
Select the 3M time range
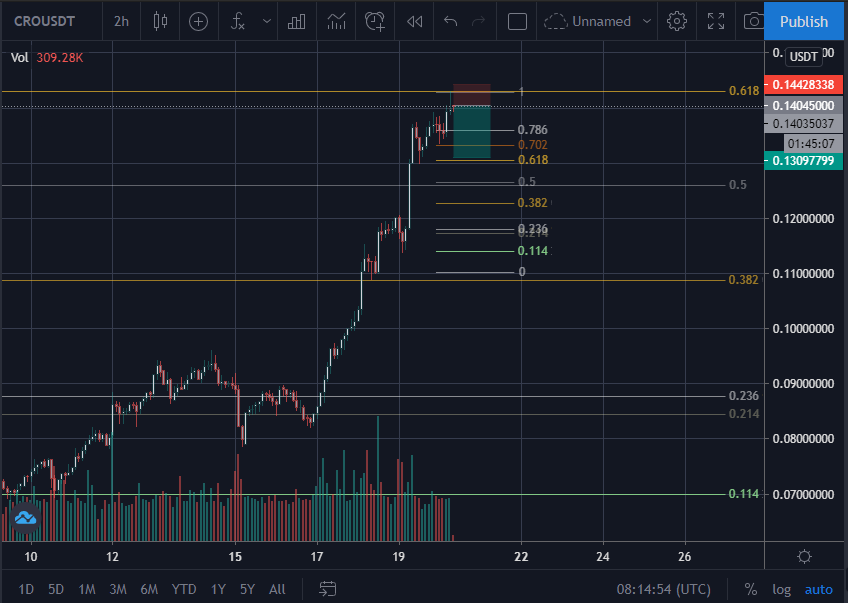click(x=118, y=589)
